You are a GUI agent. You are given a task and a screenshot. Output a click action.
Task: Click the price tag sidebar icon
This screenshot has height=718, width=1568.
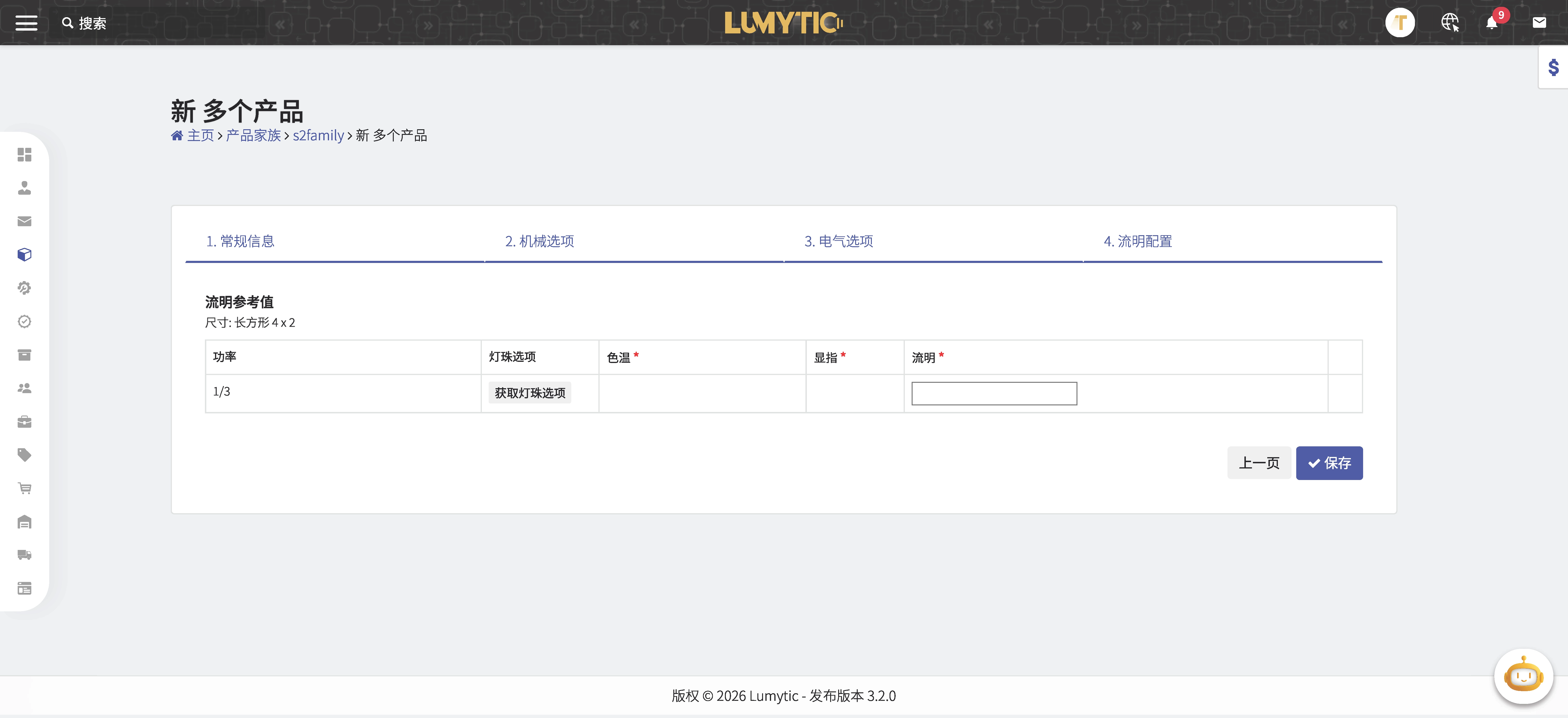click(x=24, y=455)
